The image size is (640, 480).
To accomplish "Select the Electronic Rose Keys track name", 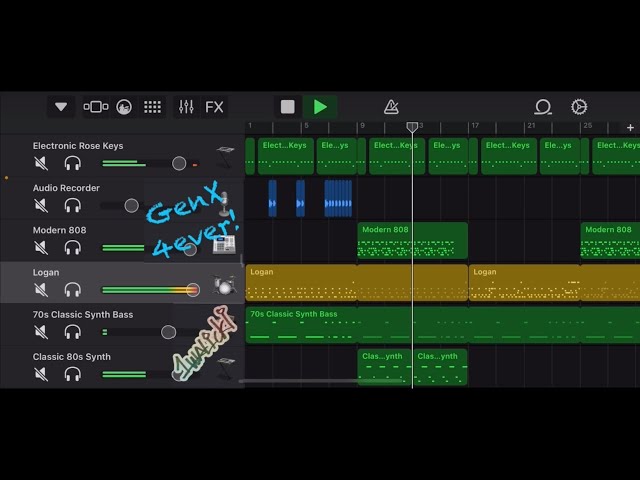I will 78,146.
